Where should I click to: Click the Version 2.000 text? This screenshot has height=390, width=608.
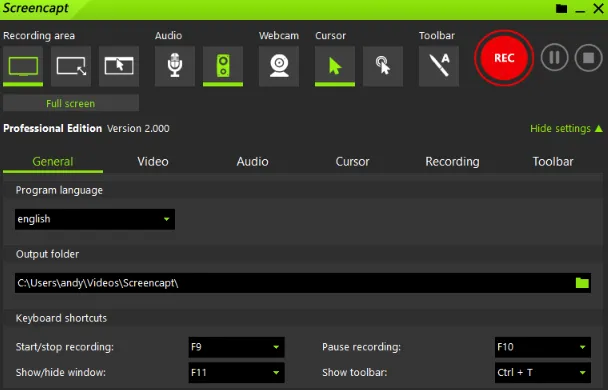[138, 129]
